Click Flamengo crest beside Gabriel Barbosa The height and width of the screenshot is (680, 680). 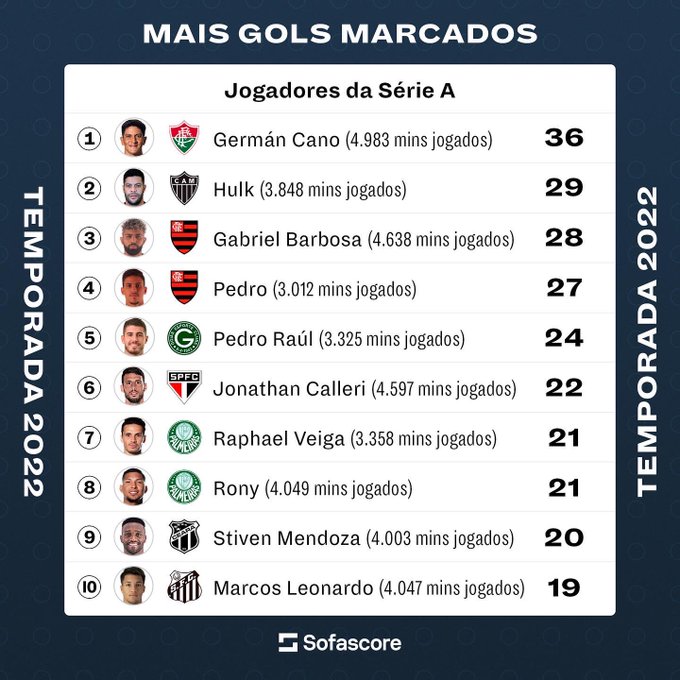coord(184,238)
